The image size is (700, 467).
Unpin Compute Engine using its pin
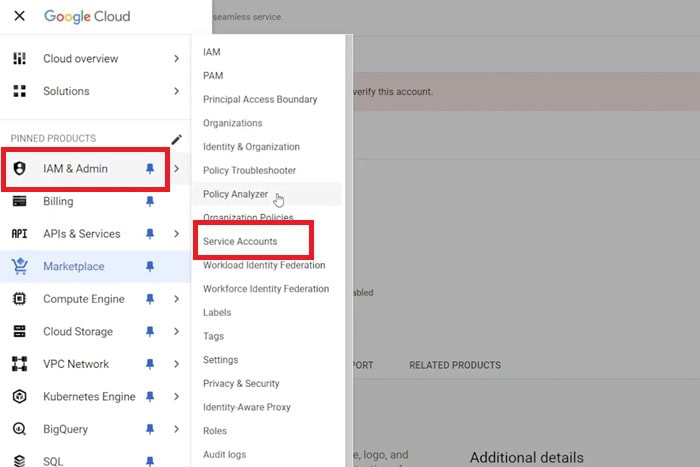click(150, 299)
